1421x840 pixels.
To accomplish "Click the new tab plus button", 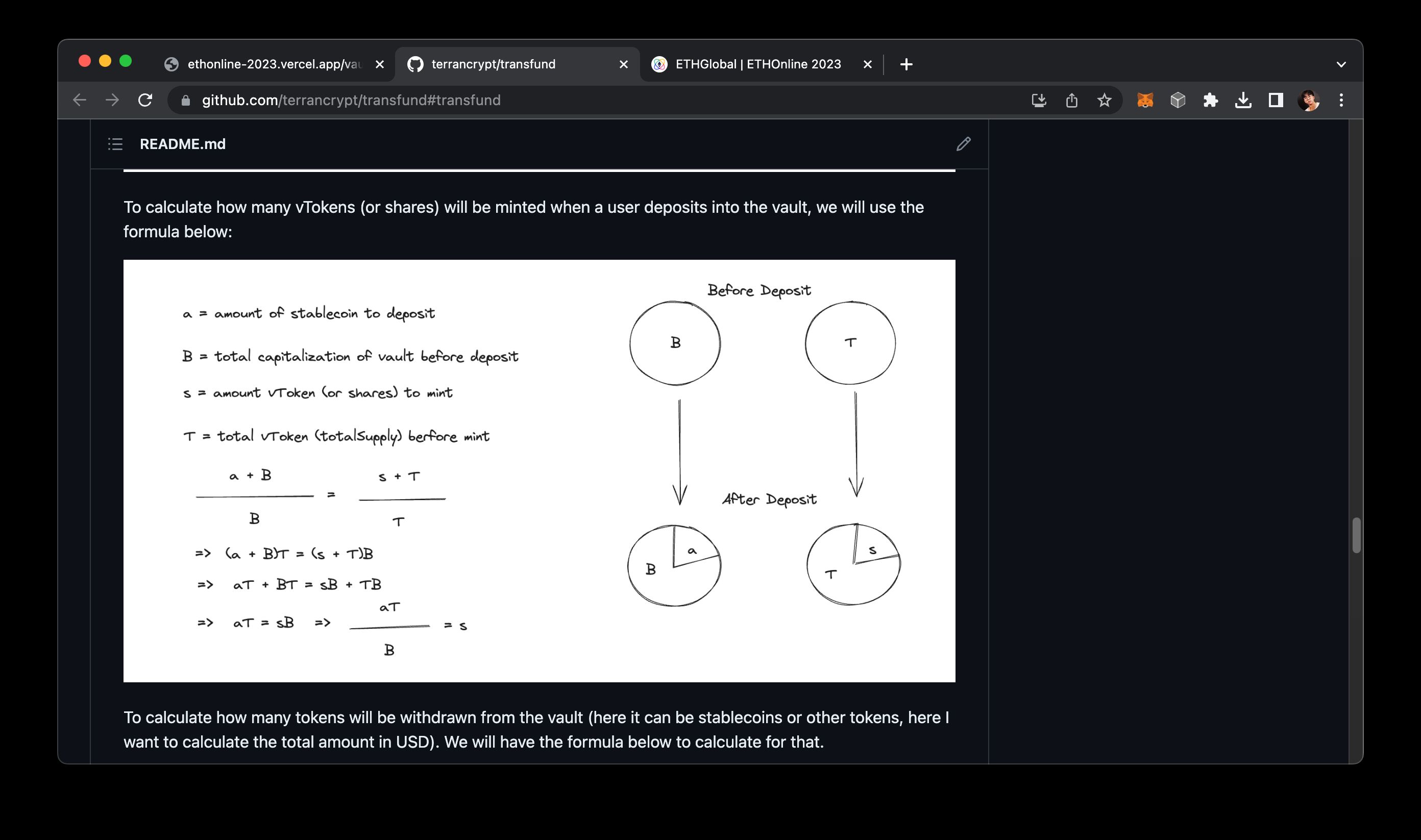I will 905,64.
